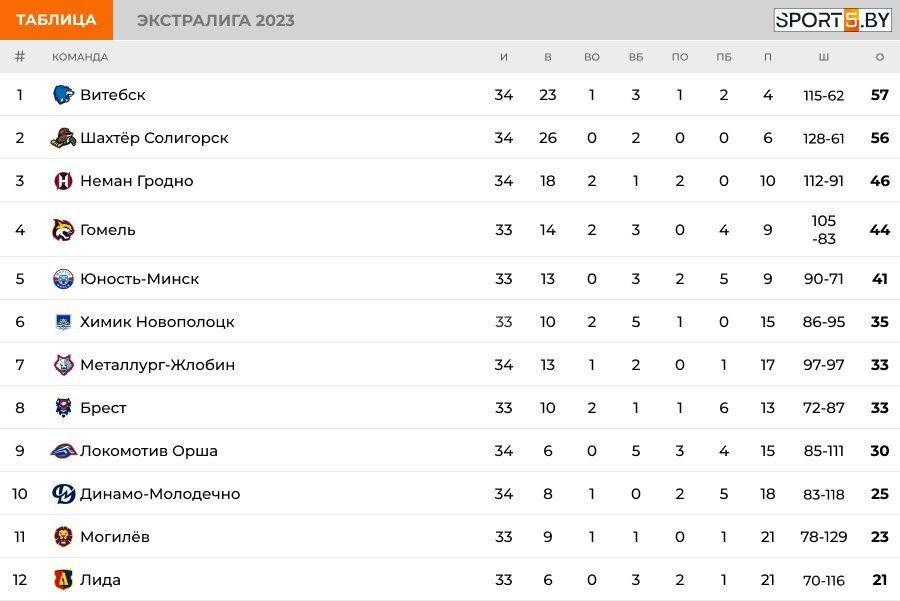Click the Юность-Минск round logo
The width and height of the screenshot is (900, 601).
pyautogui.click(x=63, y=279)
